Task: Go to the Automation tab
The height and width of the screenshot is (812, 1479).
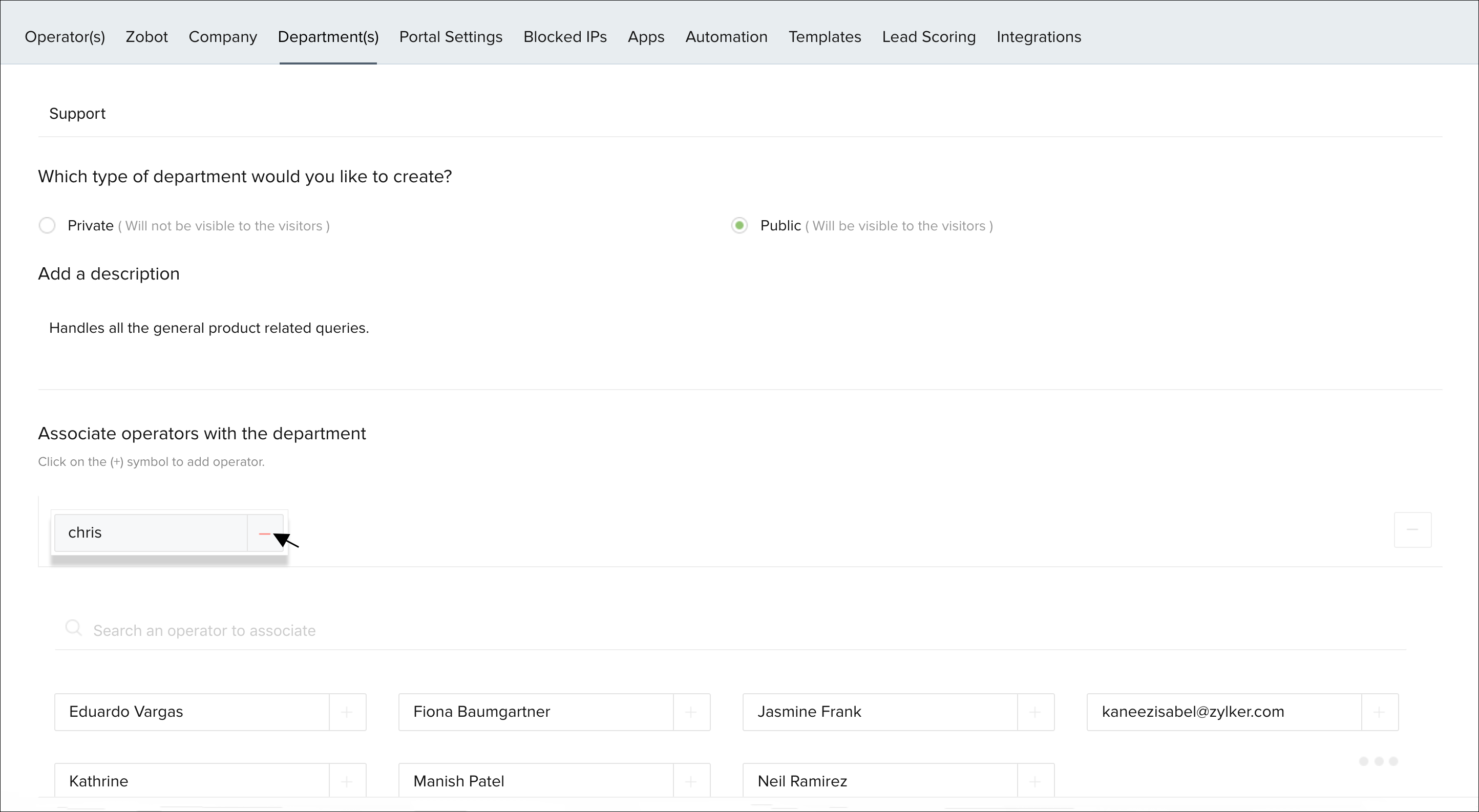Action: tap(726, 37)
